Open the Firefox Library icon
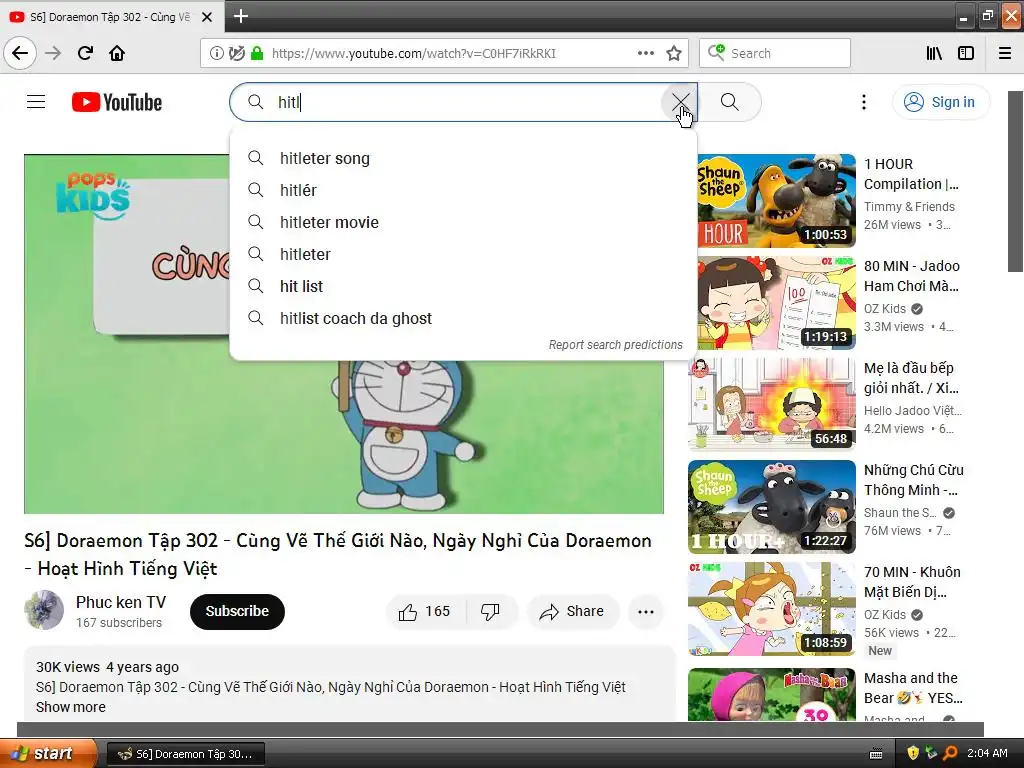The image size is (1024, 768). tap(934, 53)
